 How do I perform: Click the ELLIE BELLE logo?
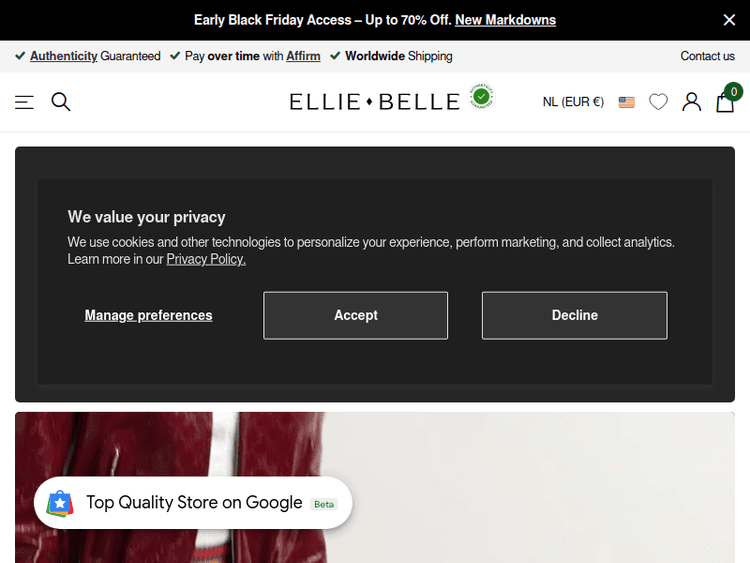point(375,102)
